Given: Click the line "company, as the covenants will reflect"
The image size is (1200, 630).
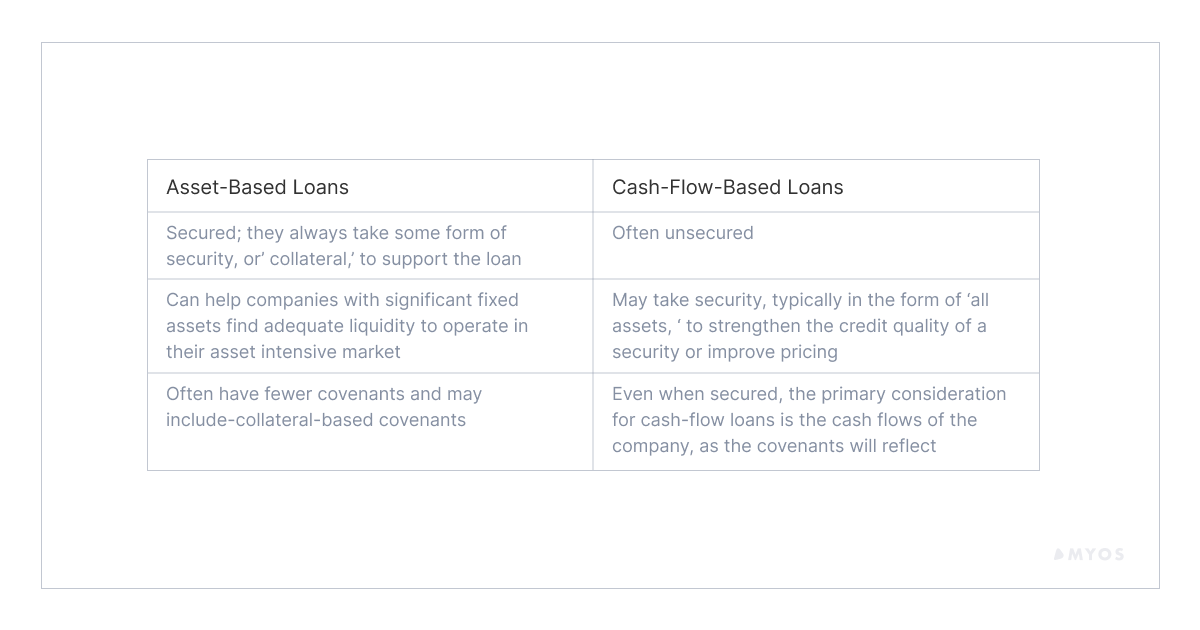Looking at the screenshot, I should pos(774,446).
